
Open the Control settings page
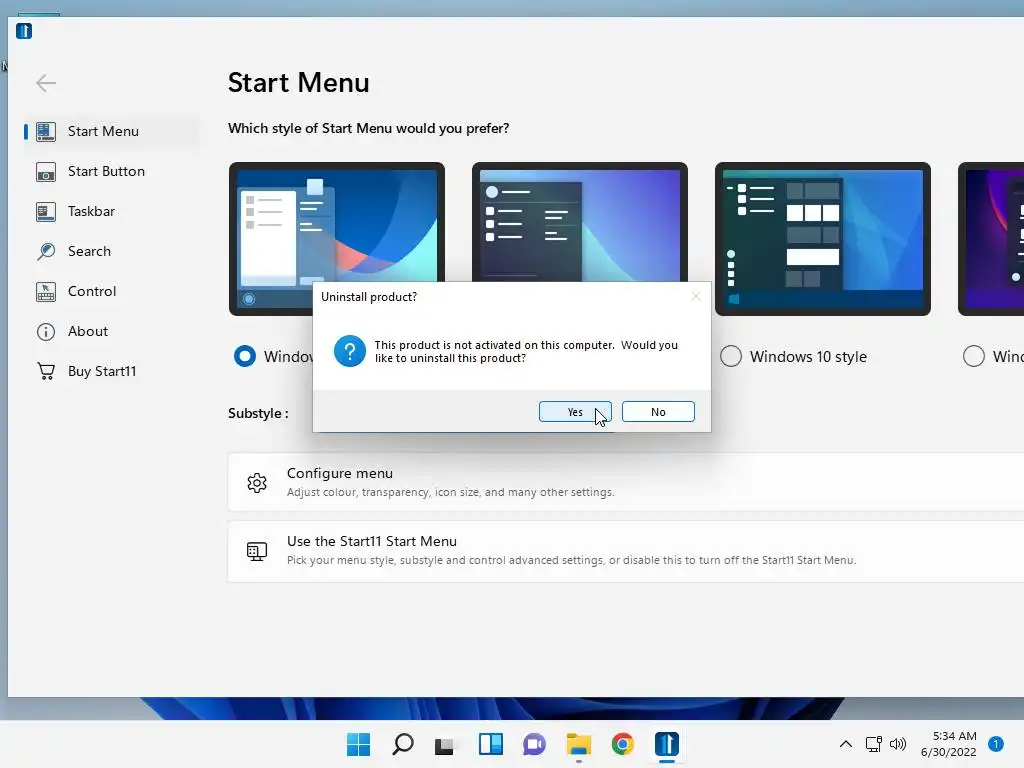click(112, 291)
